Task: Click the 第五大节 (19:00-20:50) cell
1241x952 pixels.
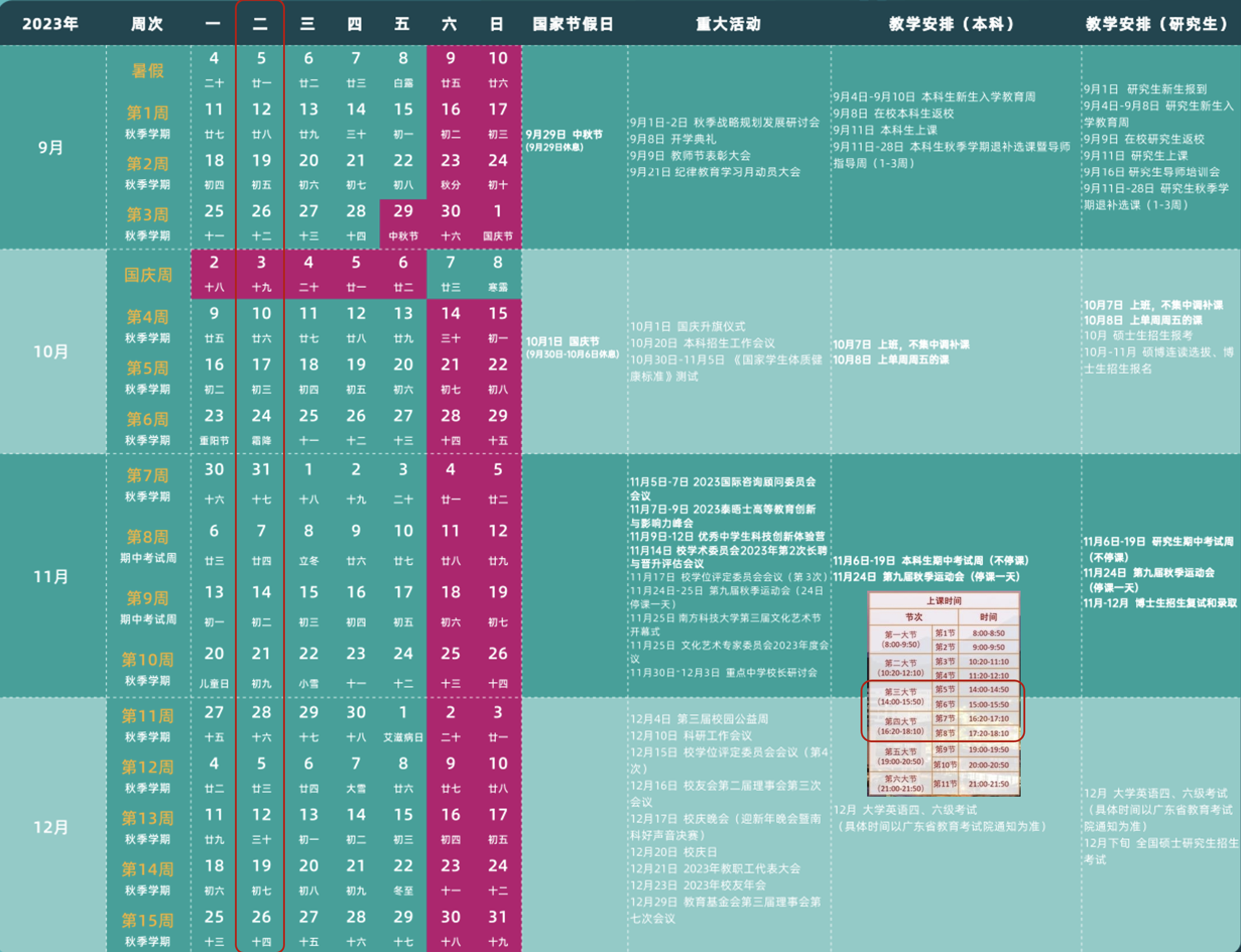Action: (x=901, y=756)
